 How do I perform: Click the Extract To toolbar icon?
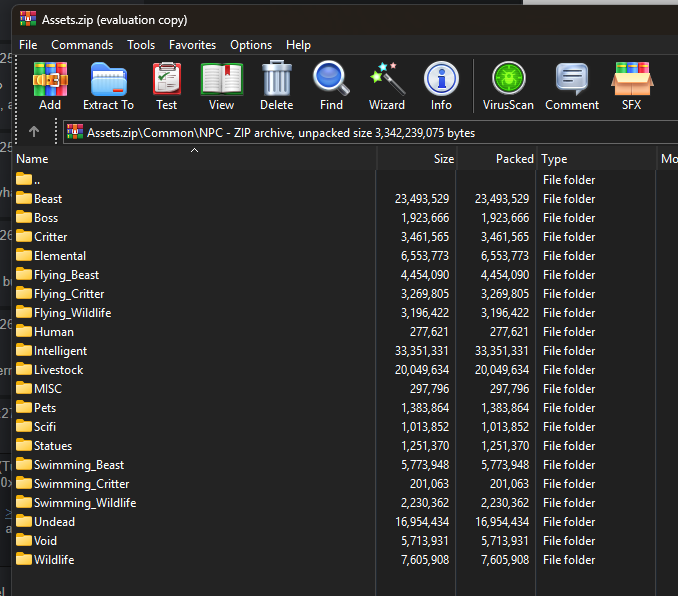point(109,79)
